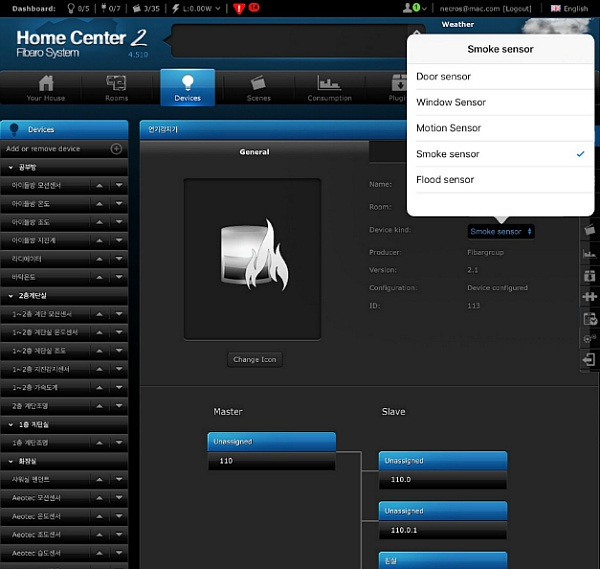Click the right sidebar logout arrow icon

590,360
